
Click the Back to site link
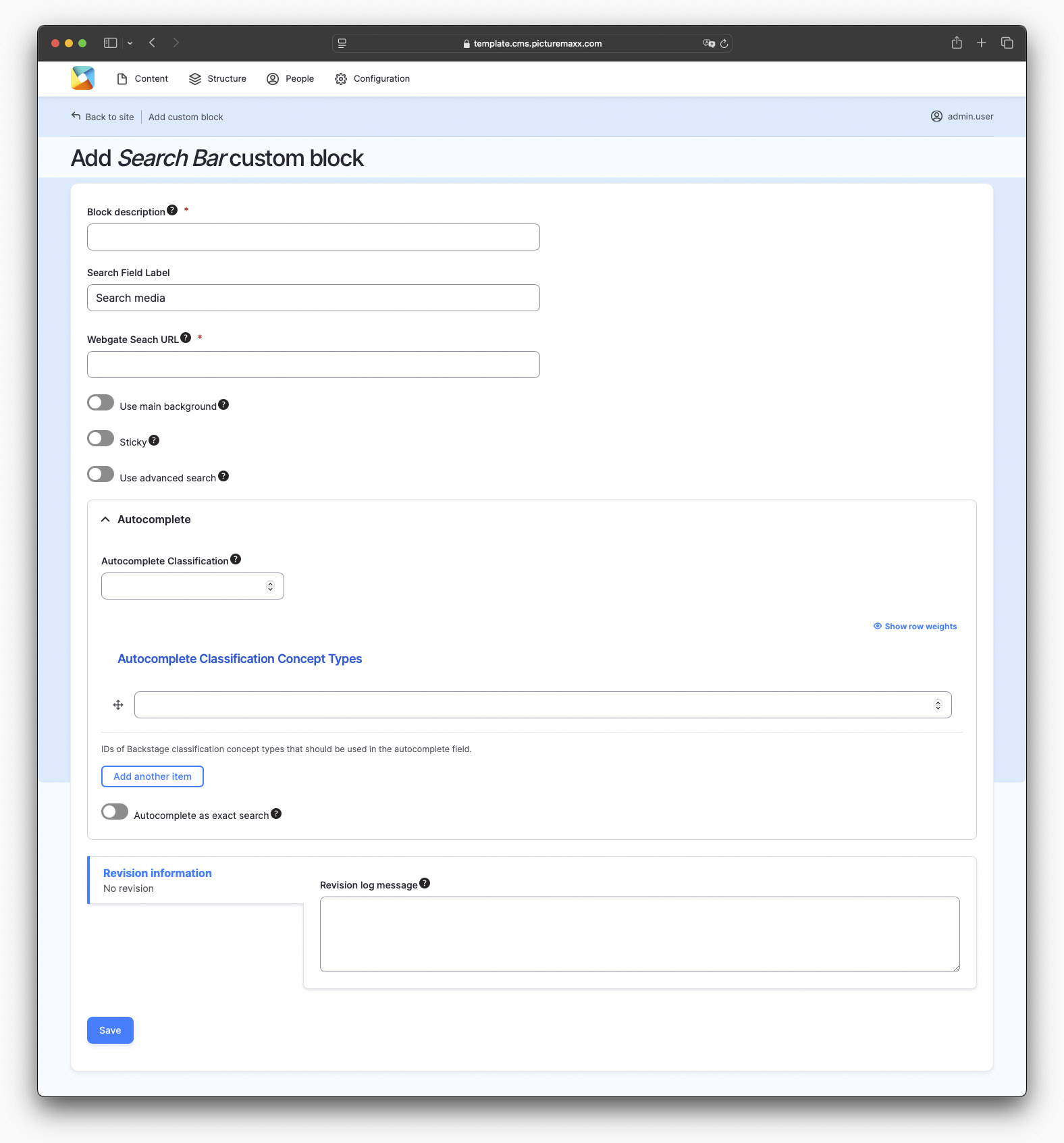point(103,117)
